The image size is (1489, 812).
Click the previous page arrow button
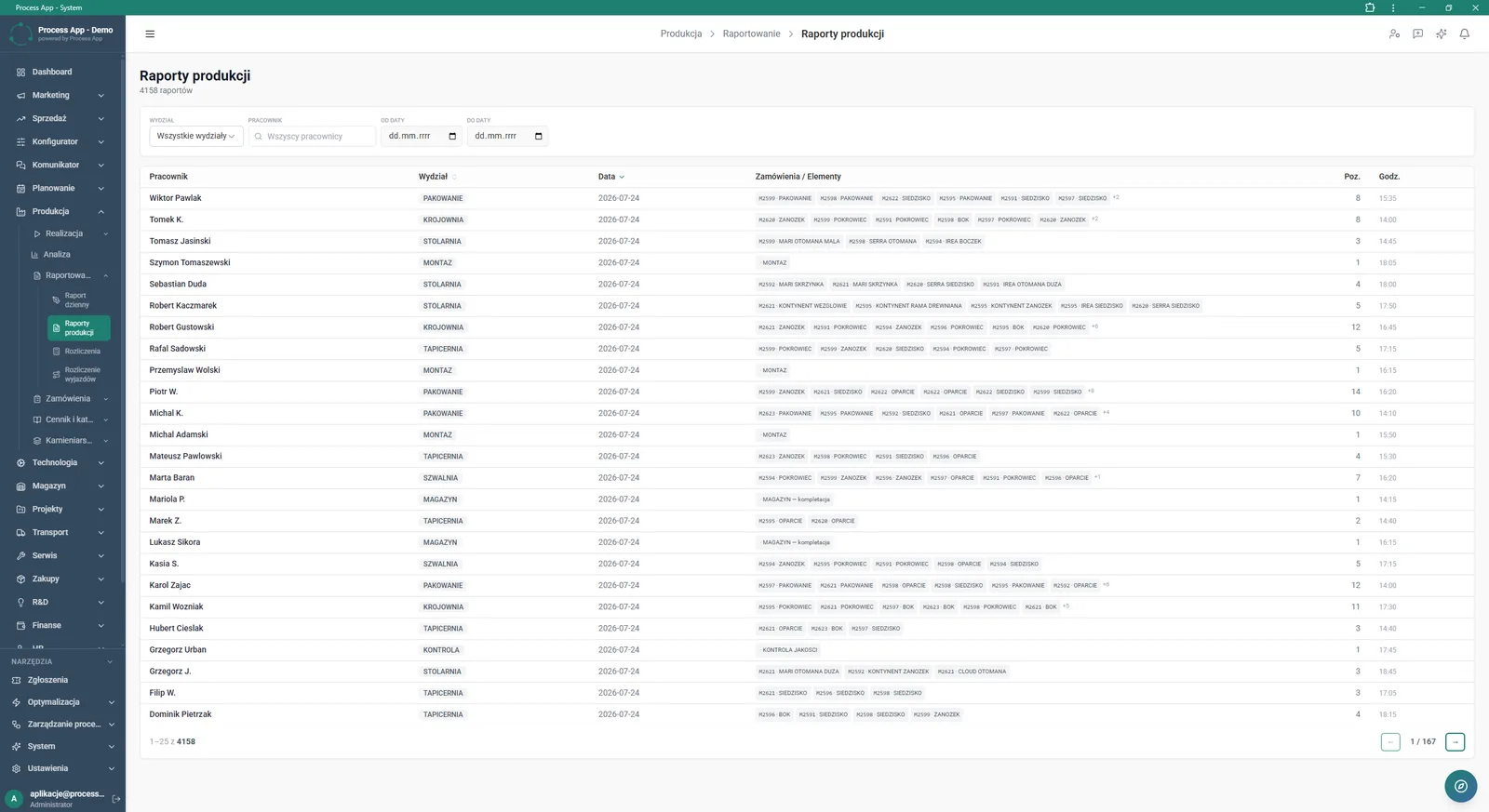[x=1390, y=741]
